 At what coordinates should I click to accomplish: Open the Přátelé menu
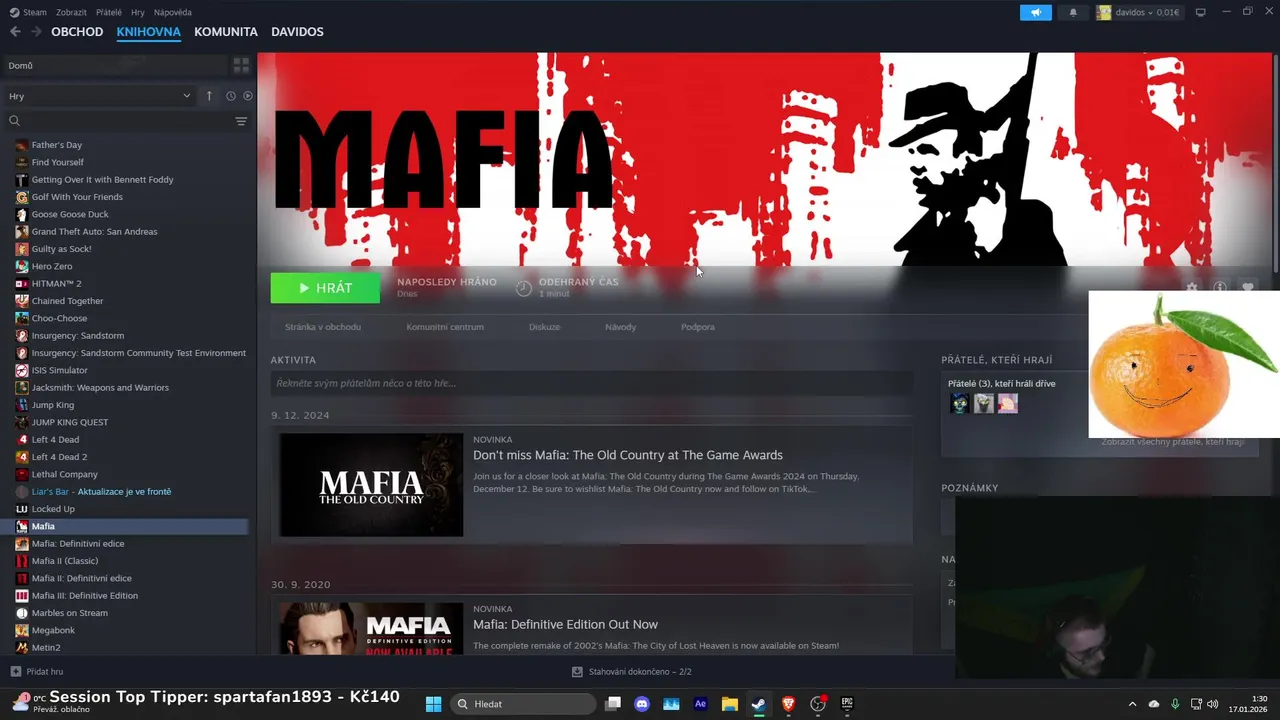click(109, 12)
